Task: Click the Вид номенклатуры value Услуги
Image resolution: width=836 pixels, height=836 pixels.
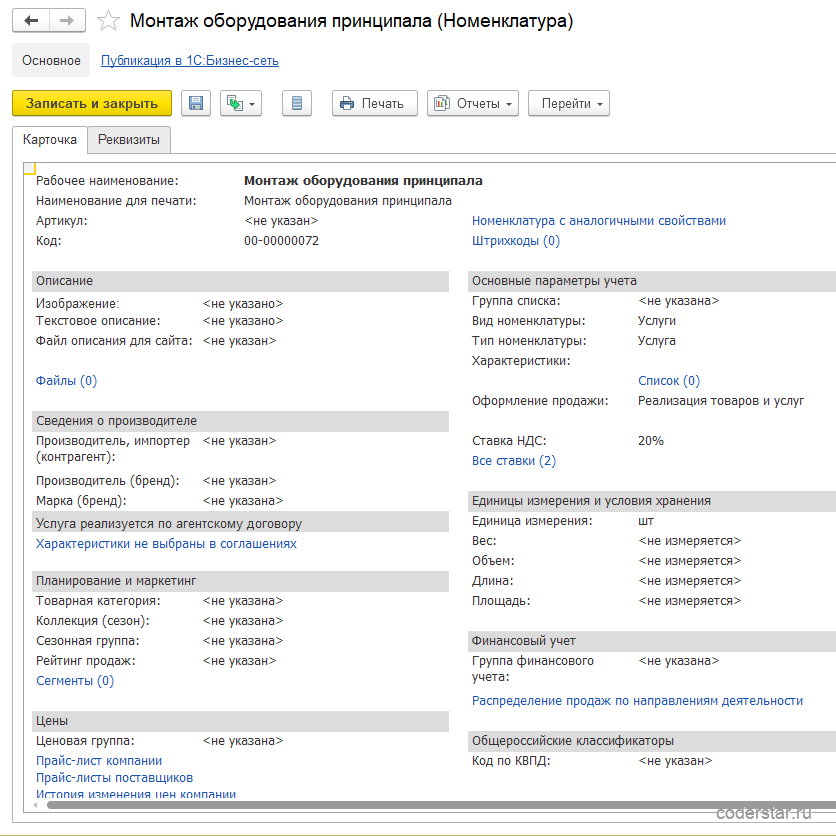Action: tap(656, 321)
